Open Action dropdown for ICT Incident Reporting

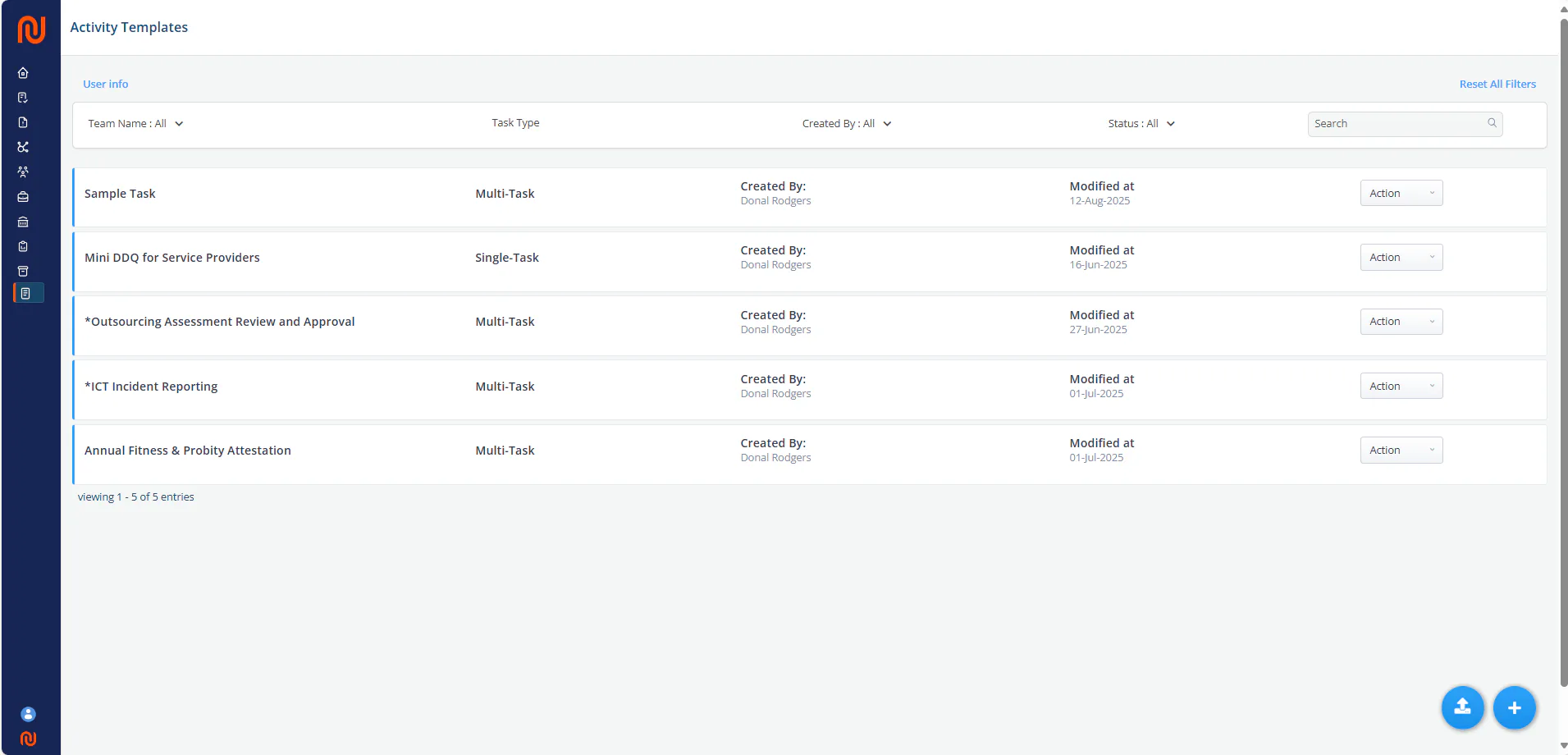pos(1401,386)
